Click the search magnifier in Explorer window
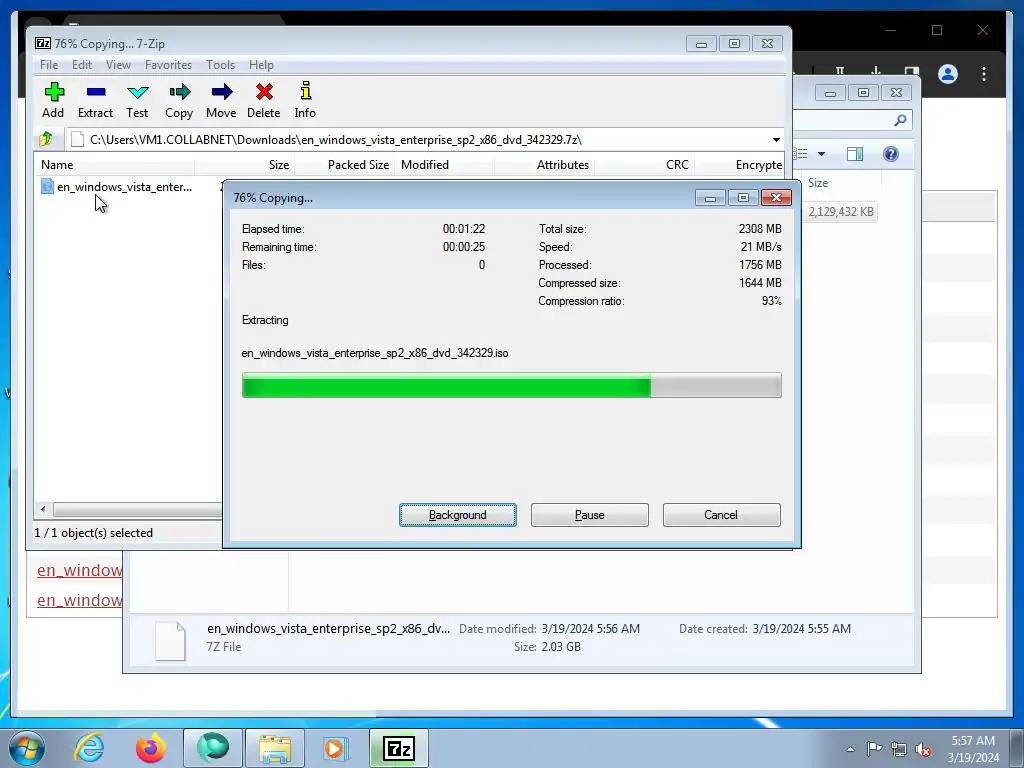Viewport: 1024px width, 768px height. coord(901,120)
